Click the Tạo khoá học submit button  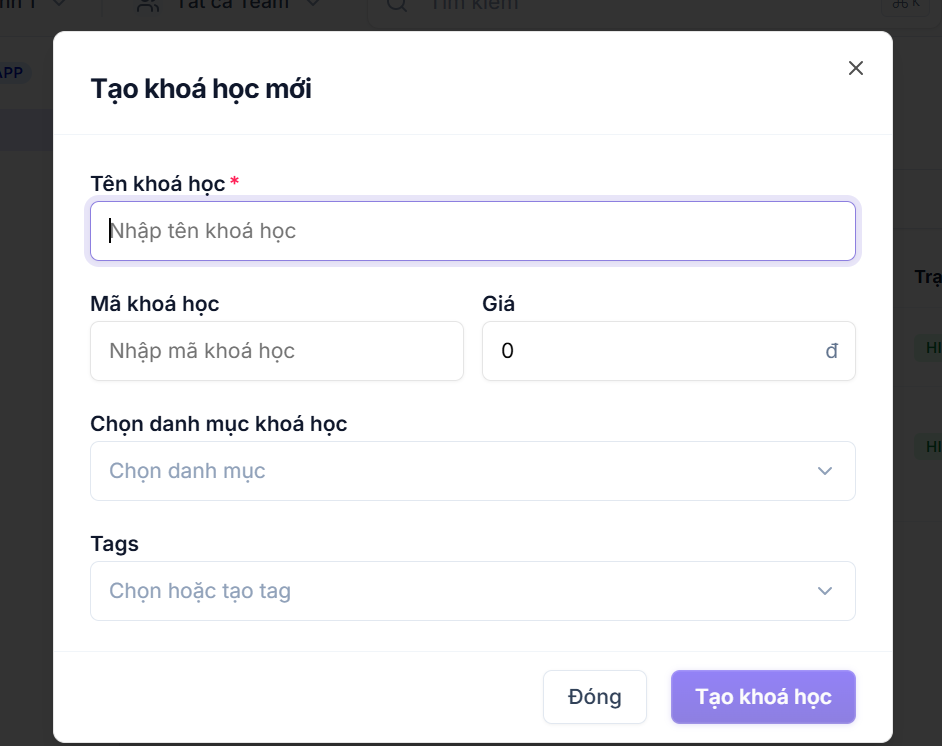[x=763, y=697]
